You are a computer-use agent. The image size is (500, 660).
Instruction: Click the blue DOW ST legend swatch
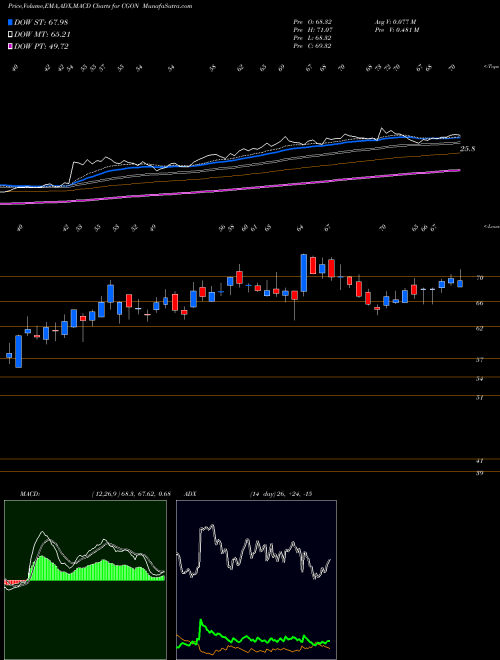[x=11, y=22]
